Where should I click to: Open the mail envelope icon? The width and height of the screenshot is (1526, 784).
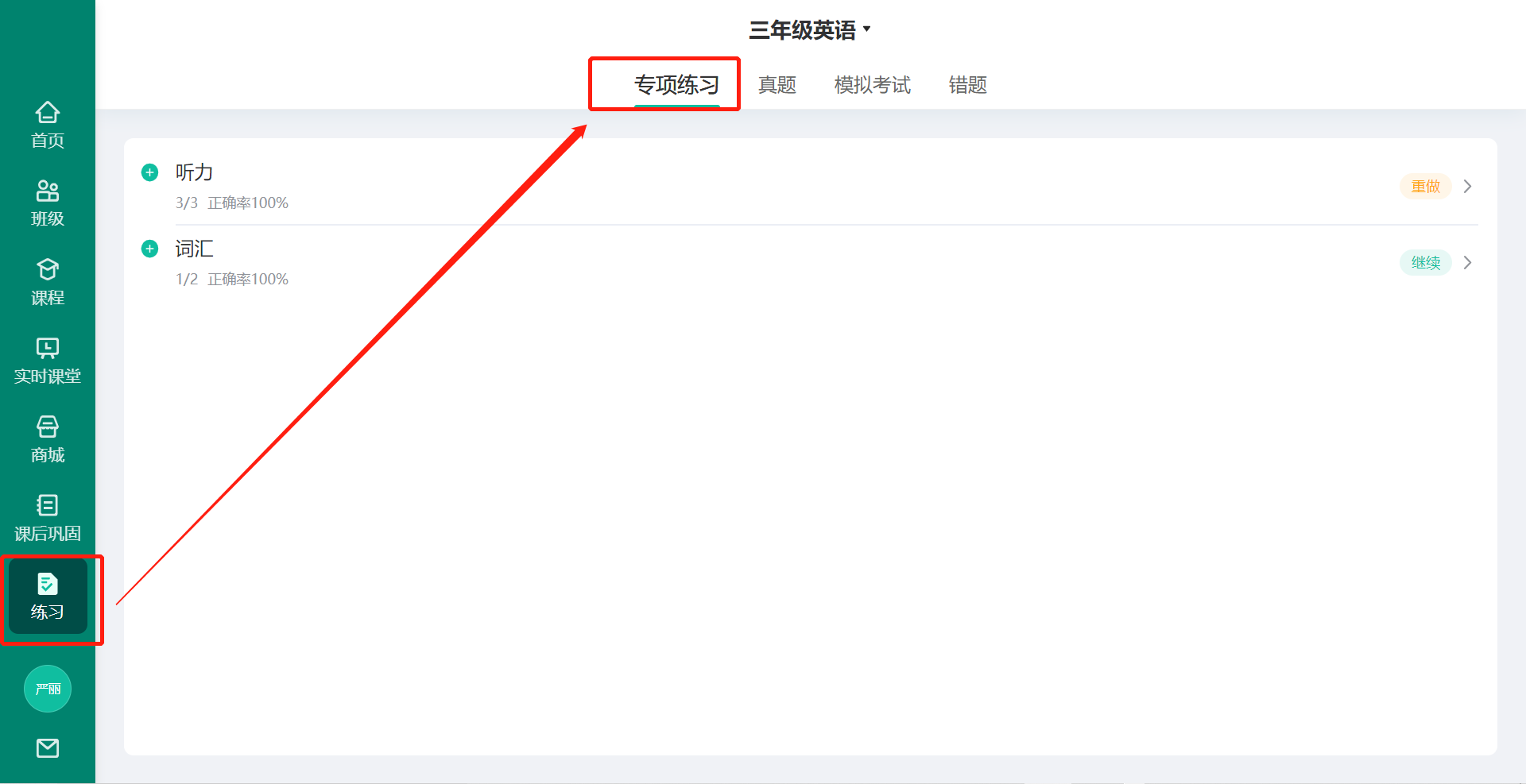pos(48,748)
